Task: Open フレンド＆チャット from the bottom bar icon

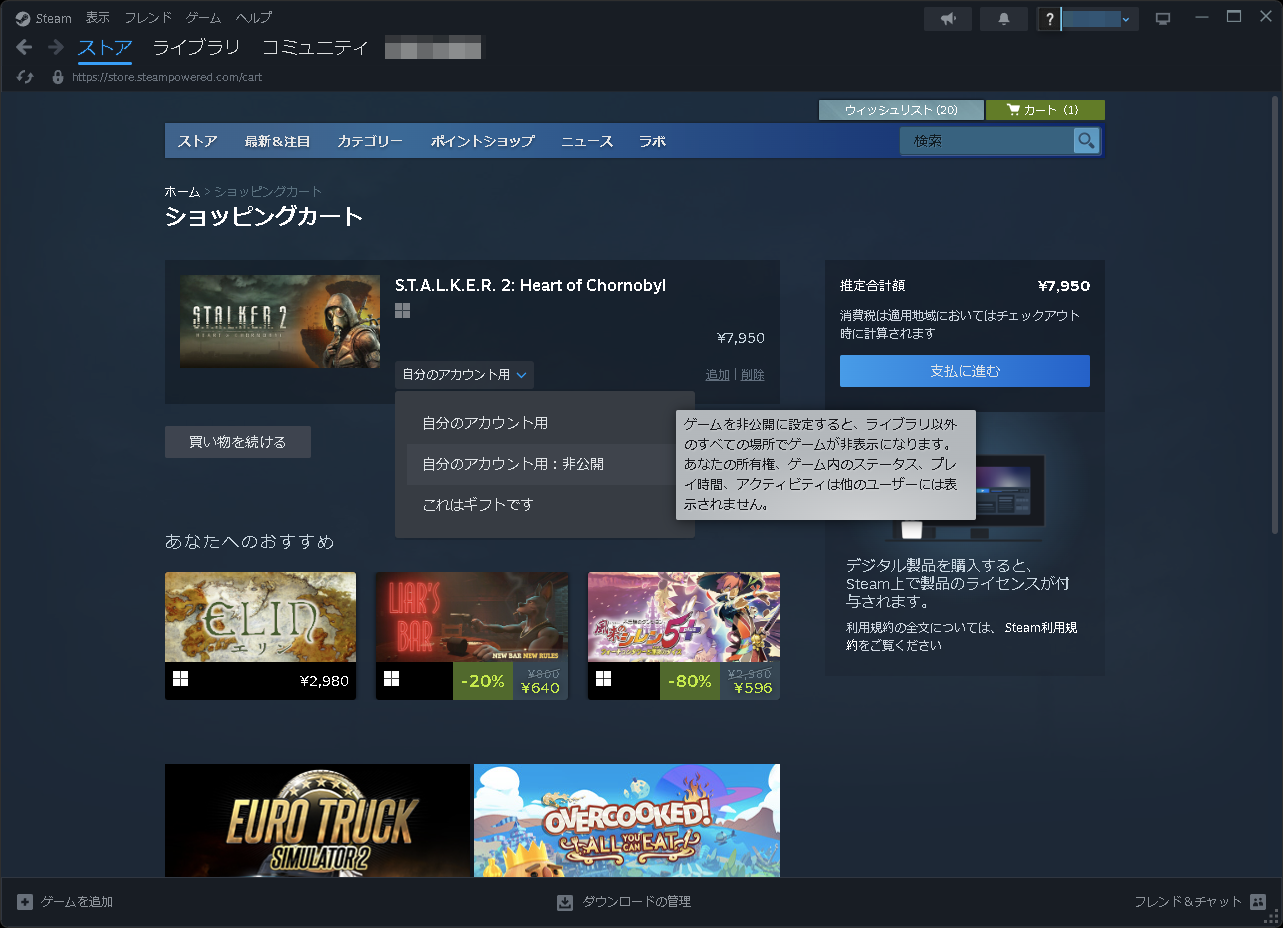Action: click(x=1256, y=901)
